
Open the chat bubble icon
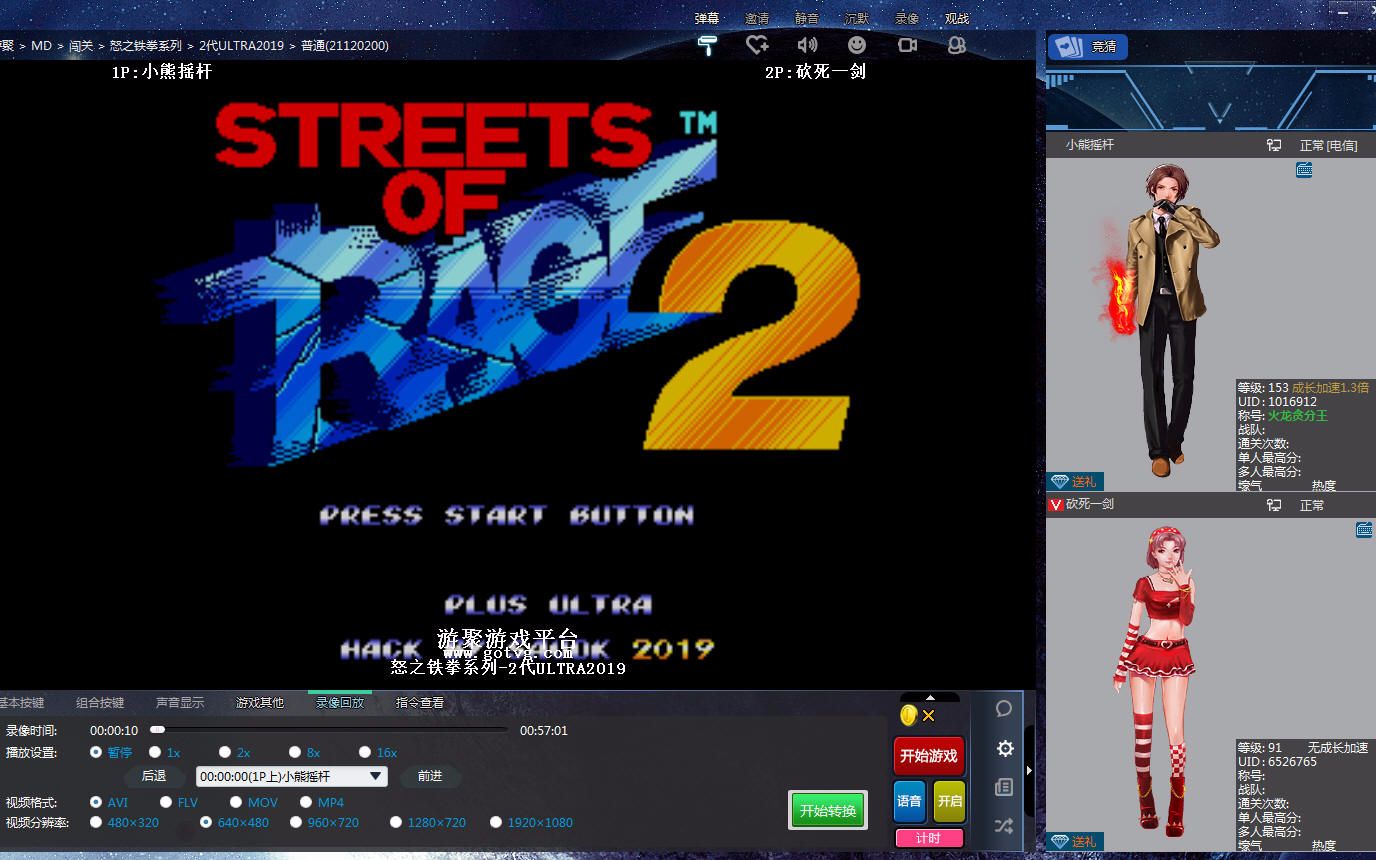click(x=1004, y=709)
